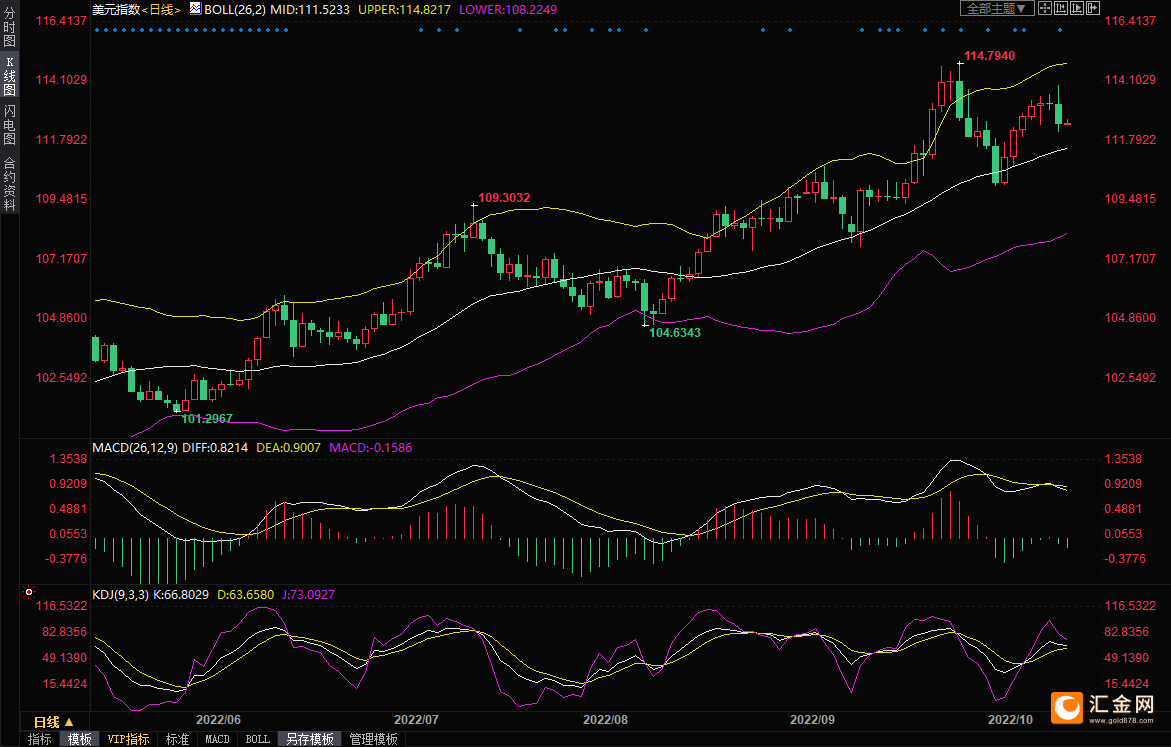
Task: Click the MID:111.5233 value
Action: tap(310, 9)
